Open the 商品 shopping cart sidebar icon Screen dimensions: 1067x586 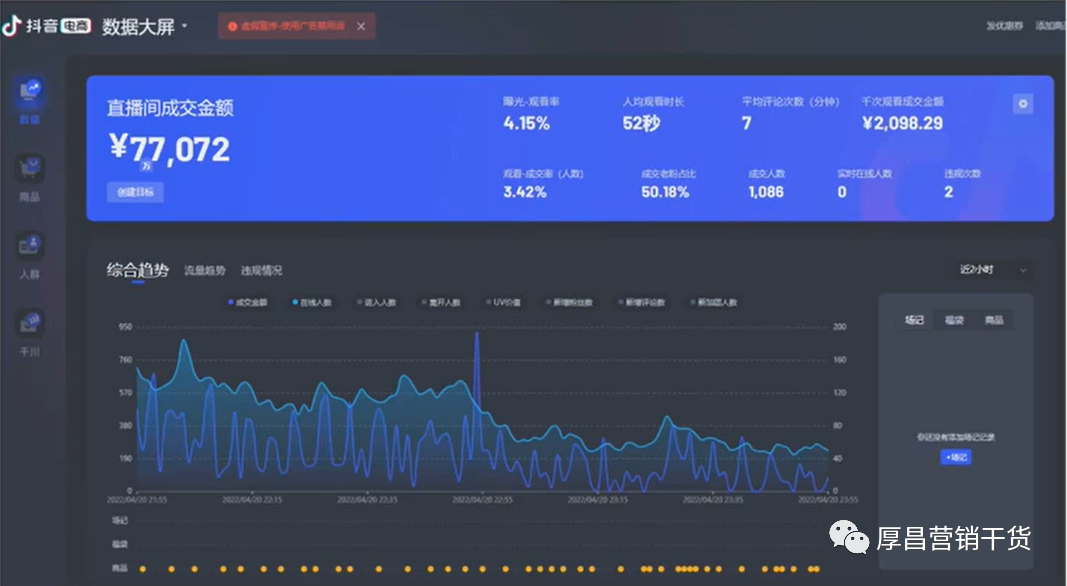coord(30,168)
